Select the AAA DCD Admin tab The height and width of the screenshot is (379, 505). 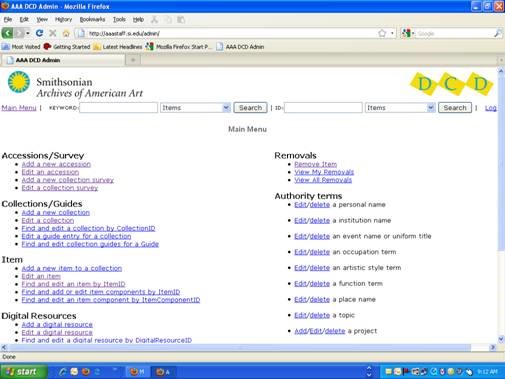[63, 60]
